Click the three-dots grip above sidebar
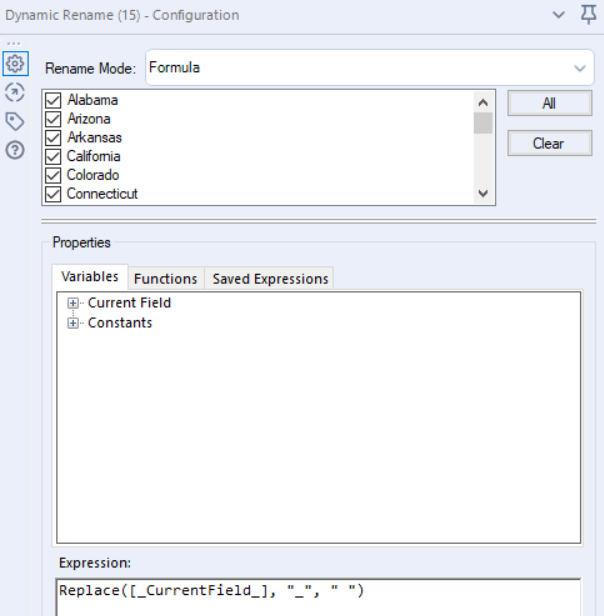This screenshot has width=604, height=616. [13, 44]
